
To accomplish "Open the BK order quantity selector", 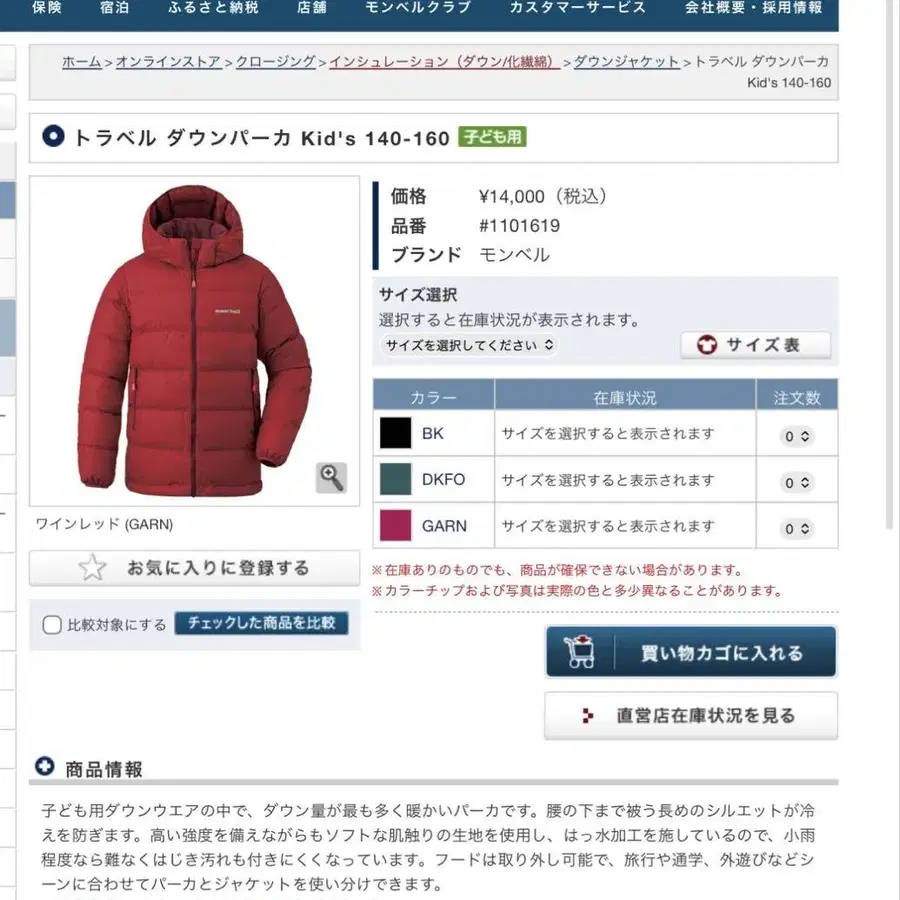I will point(797,436).
